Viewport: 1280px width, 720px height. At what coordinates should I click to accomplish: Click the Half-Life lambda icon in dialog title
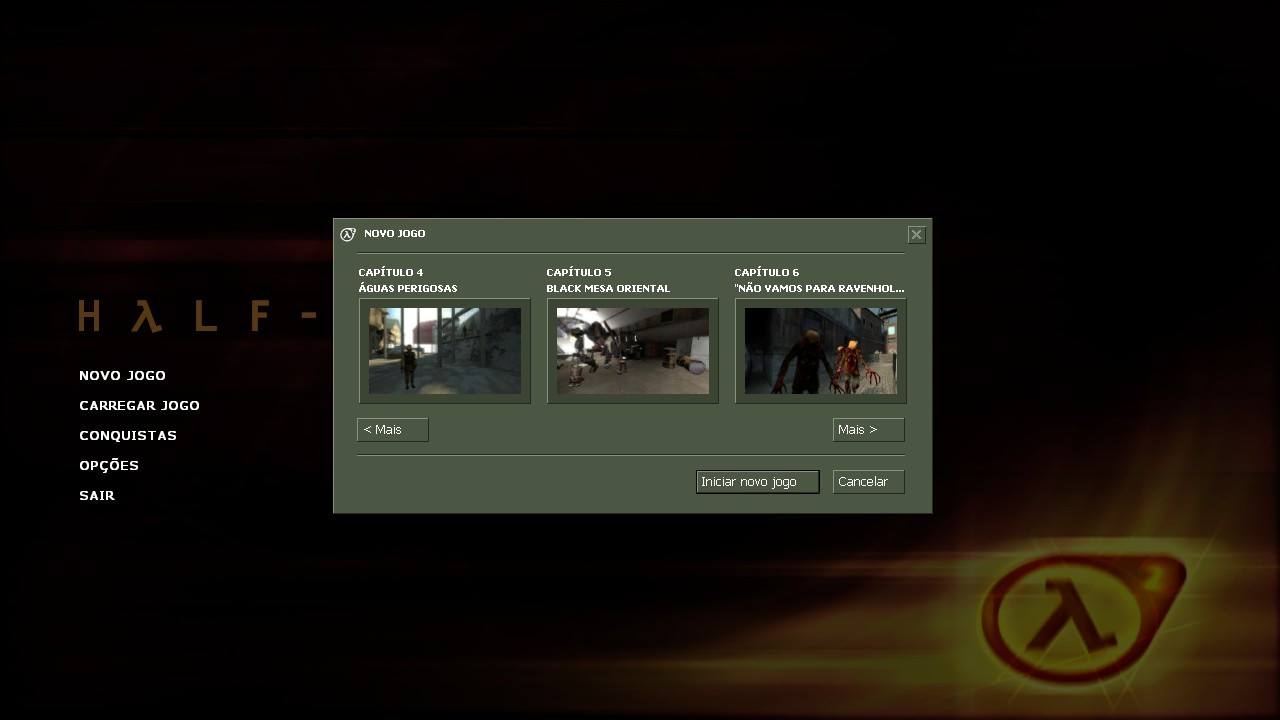click(348, 234)
